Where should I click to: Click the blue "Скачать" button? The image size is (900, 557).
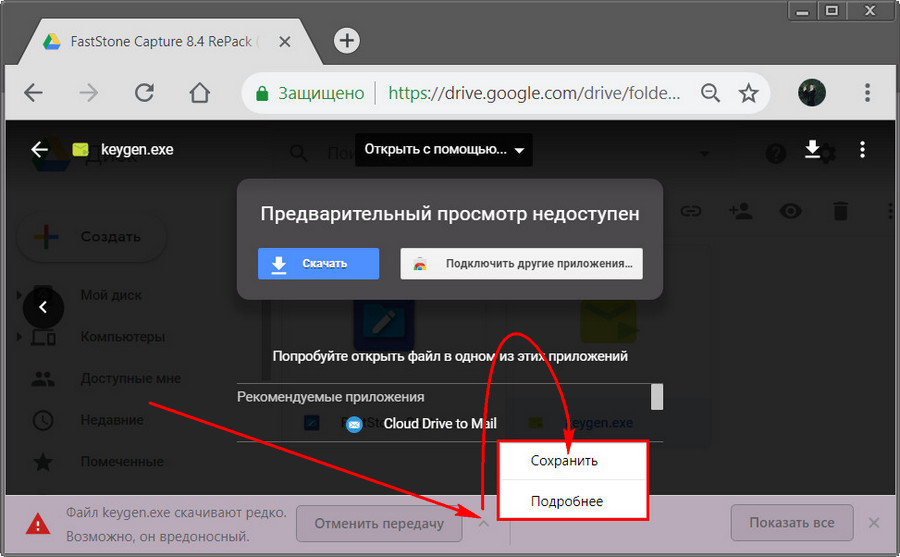(319, 264)
